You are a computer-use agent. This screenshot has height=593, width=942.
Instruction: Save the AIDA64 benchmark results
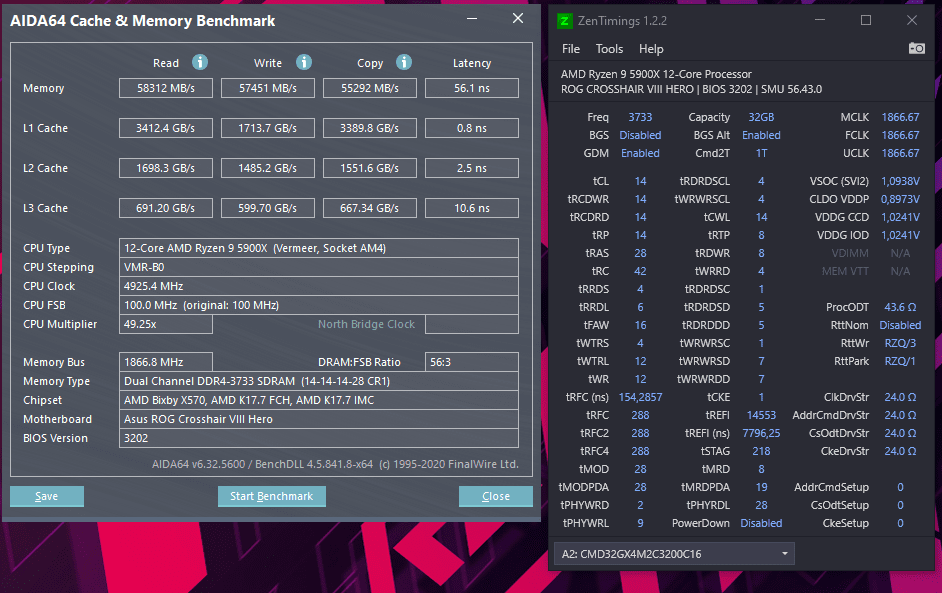click(47, 496)
